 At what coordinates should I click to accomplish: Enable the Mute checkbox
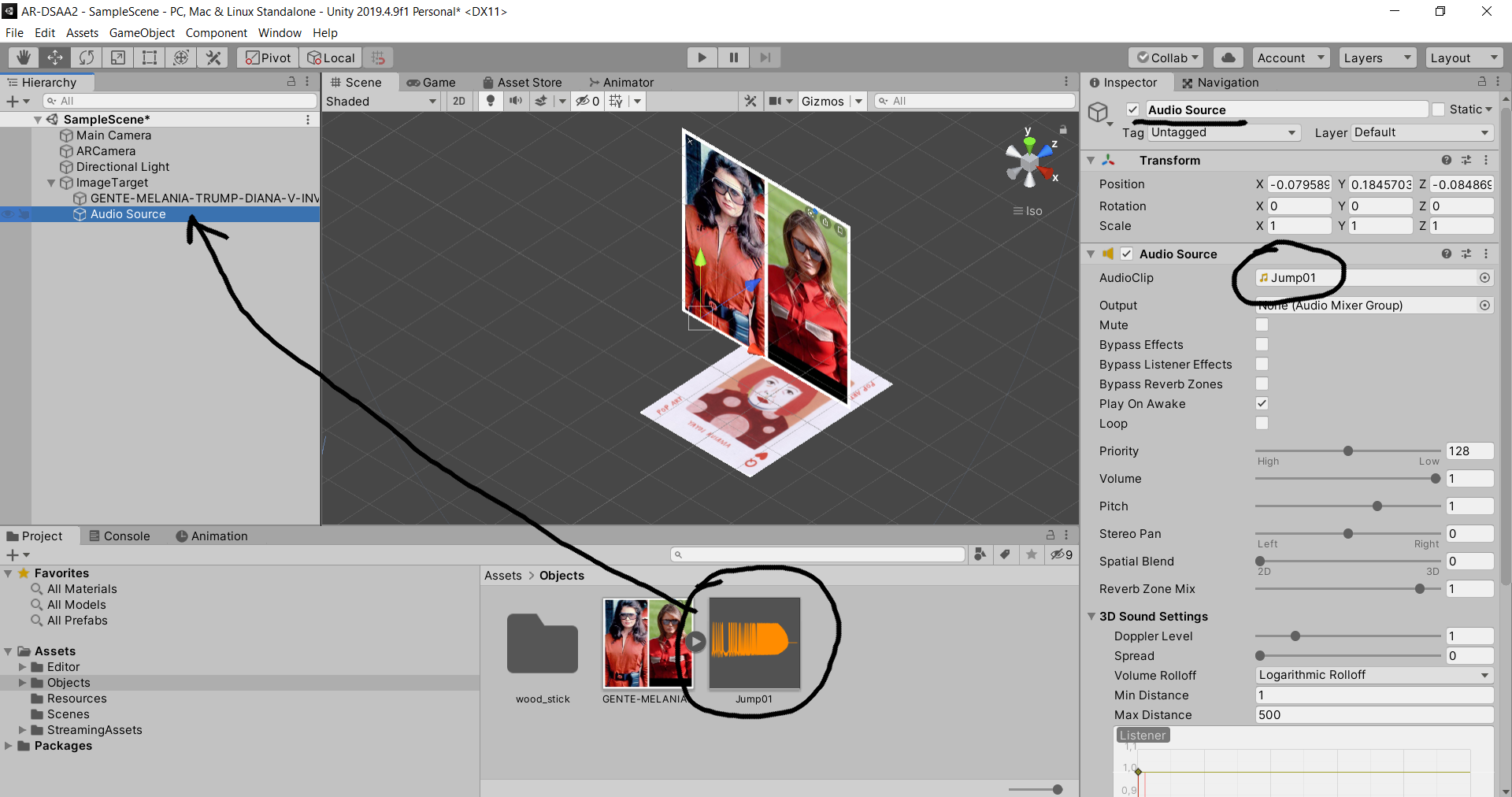(x=1262, y=325)
